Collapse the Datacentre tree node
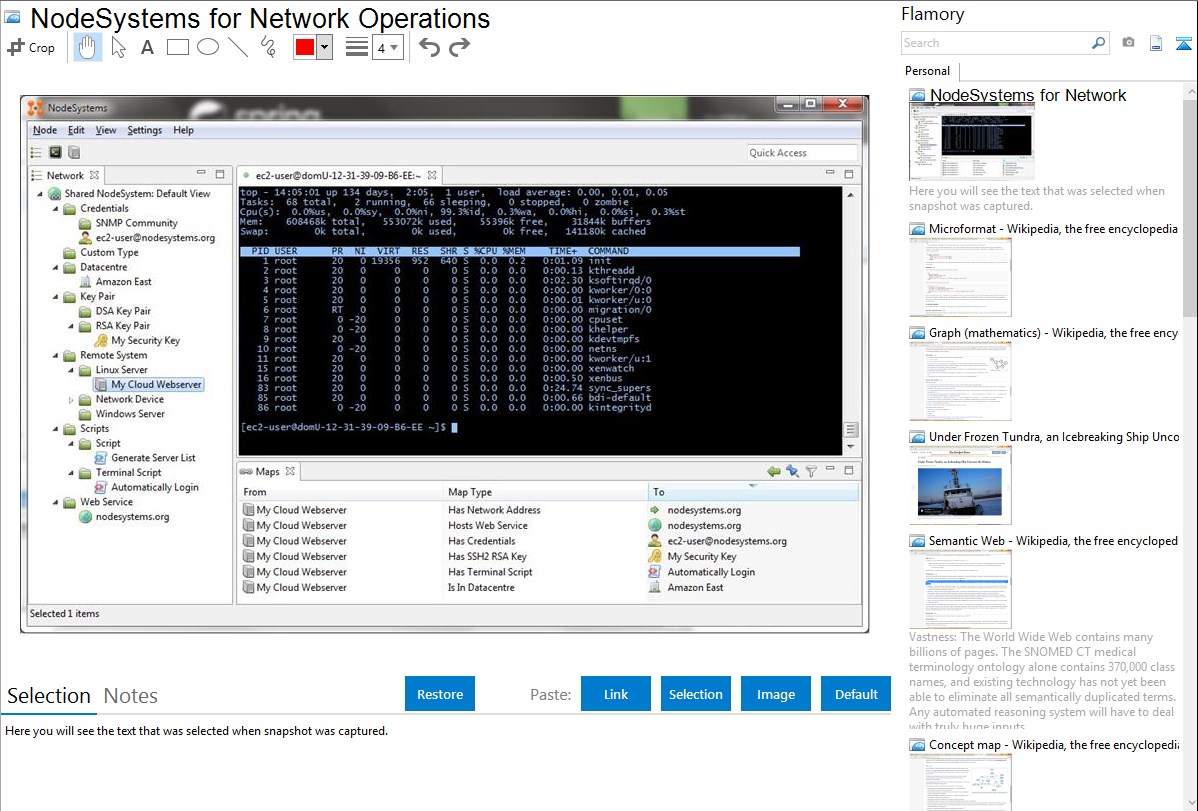This screenshot has height=811, width=1198. point(56,268)
